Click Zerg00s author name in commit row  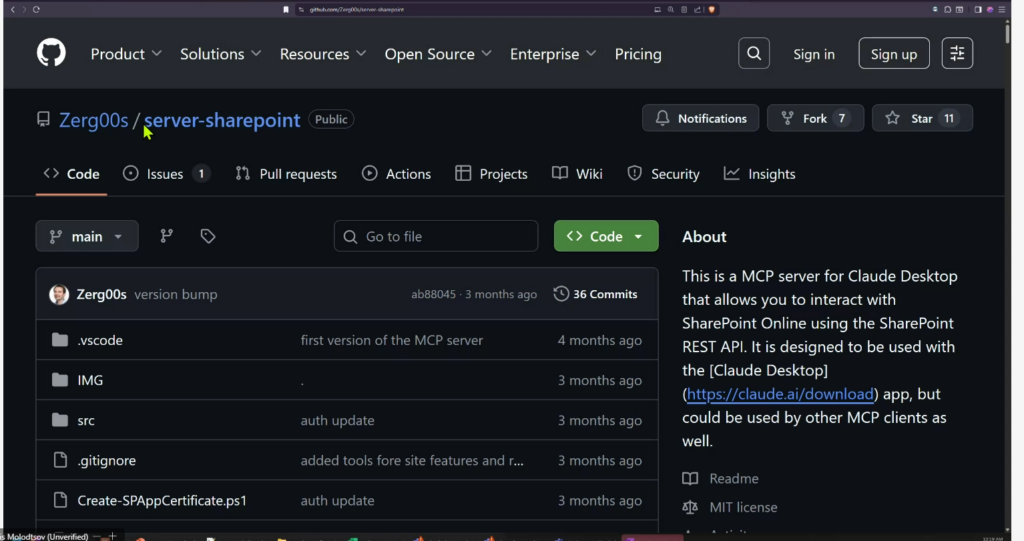[101, 294]
